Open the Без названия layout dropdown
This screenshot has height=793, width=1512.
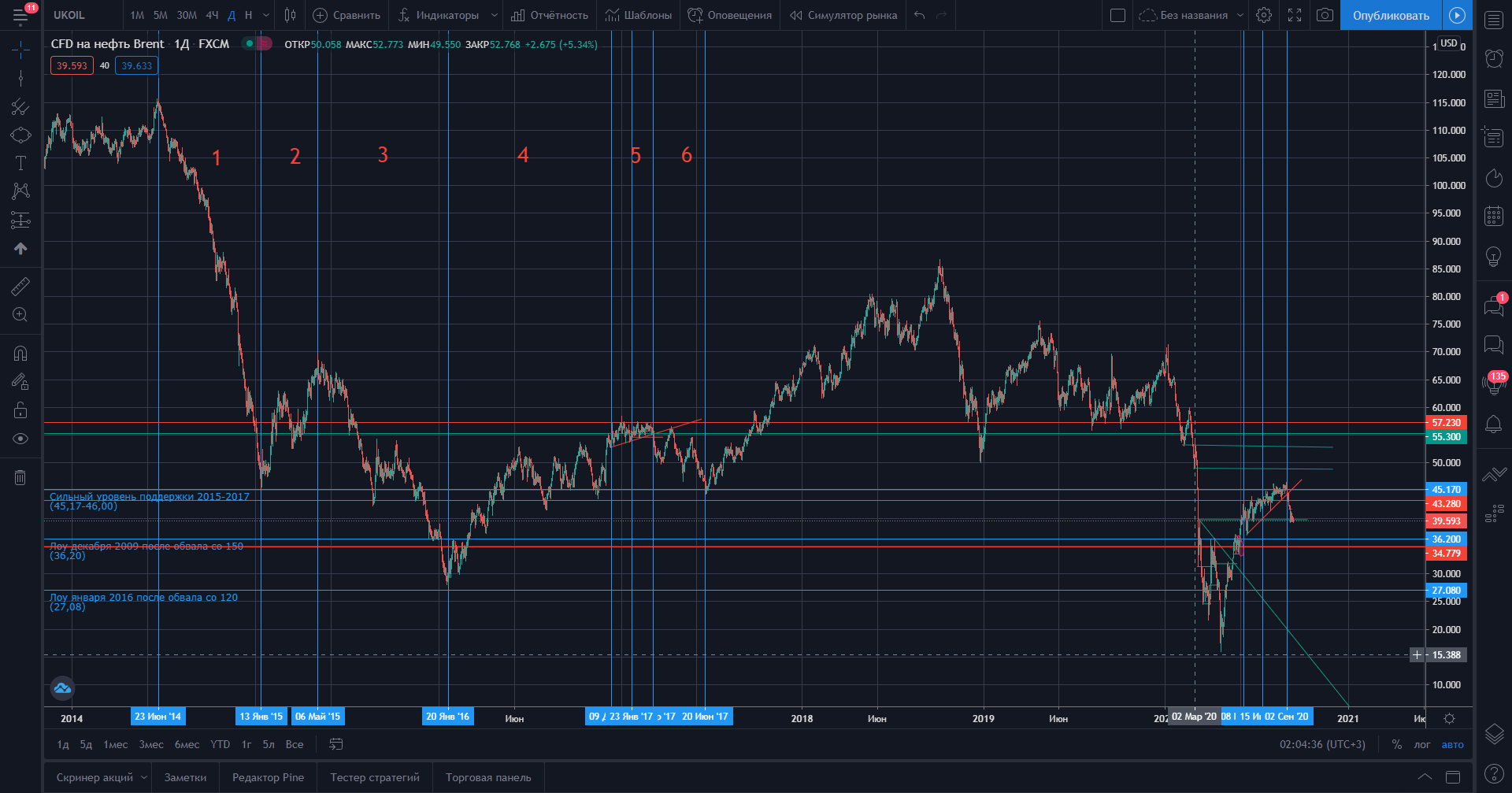1240,15
